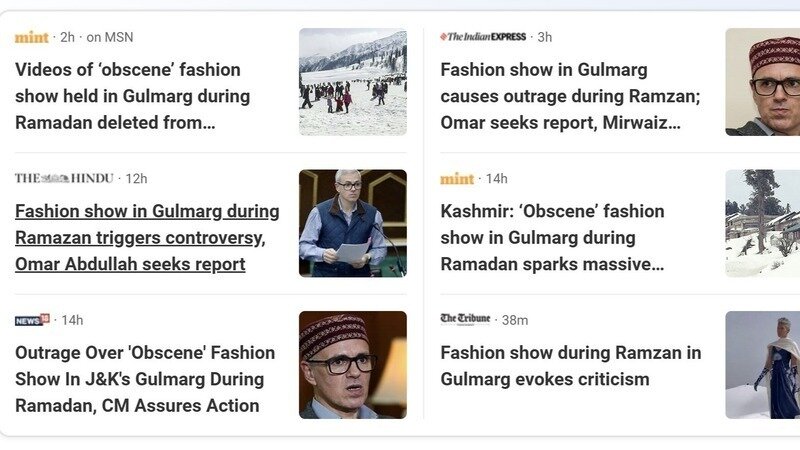Click The Indian Express publisher logo
This screenshot has height=450, width=800.
click(483, 37)
